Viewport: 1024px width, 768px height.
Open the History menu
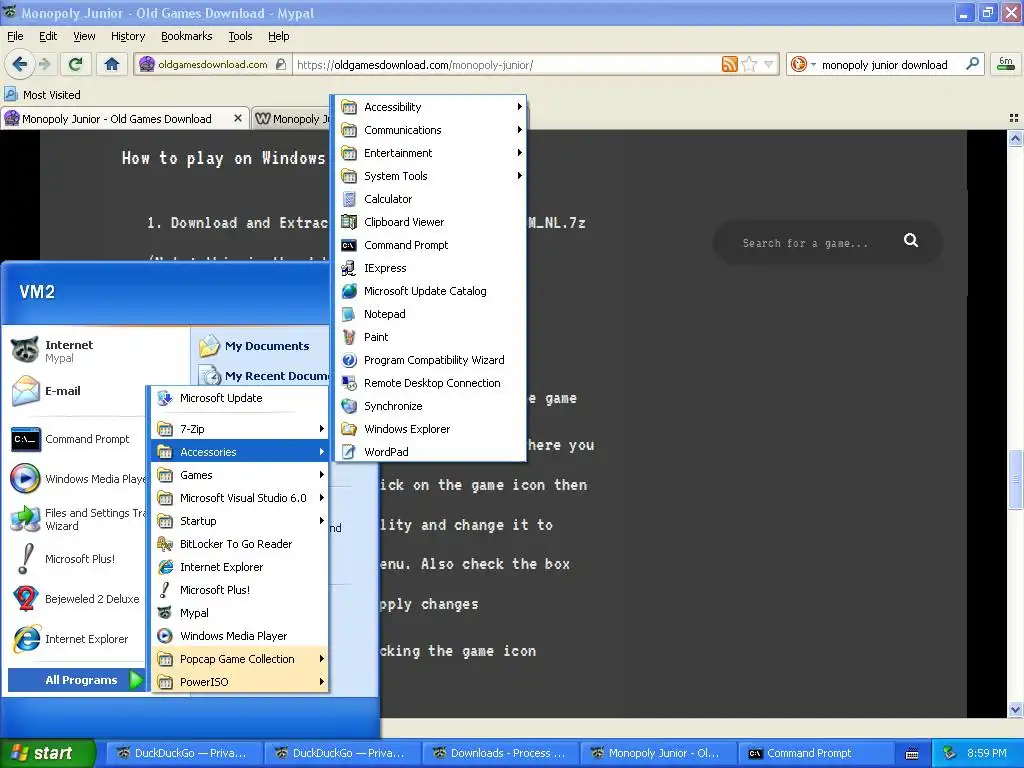(x=127, y=36)
